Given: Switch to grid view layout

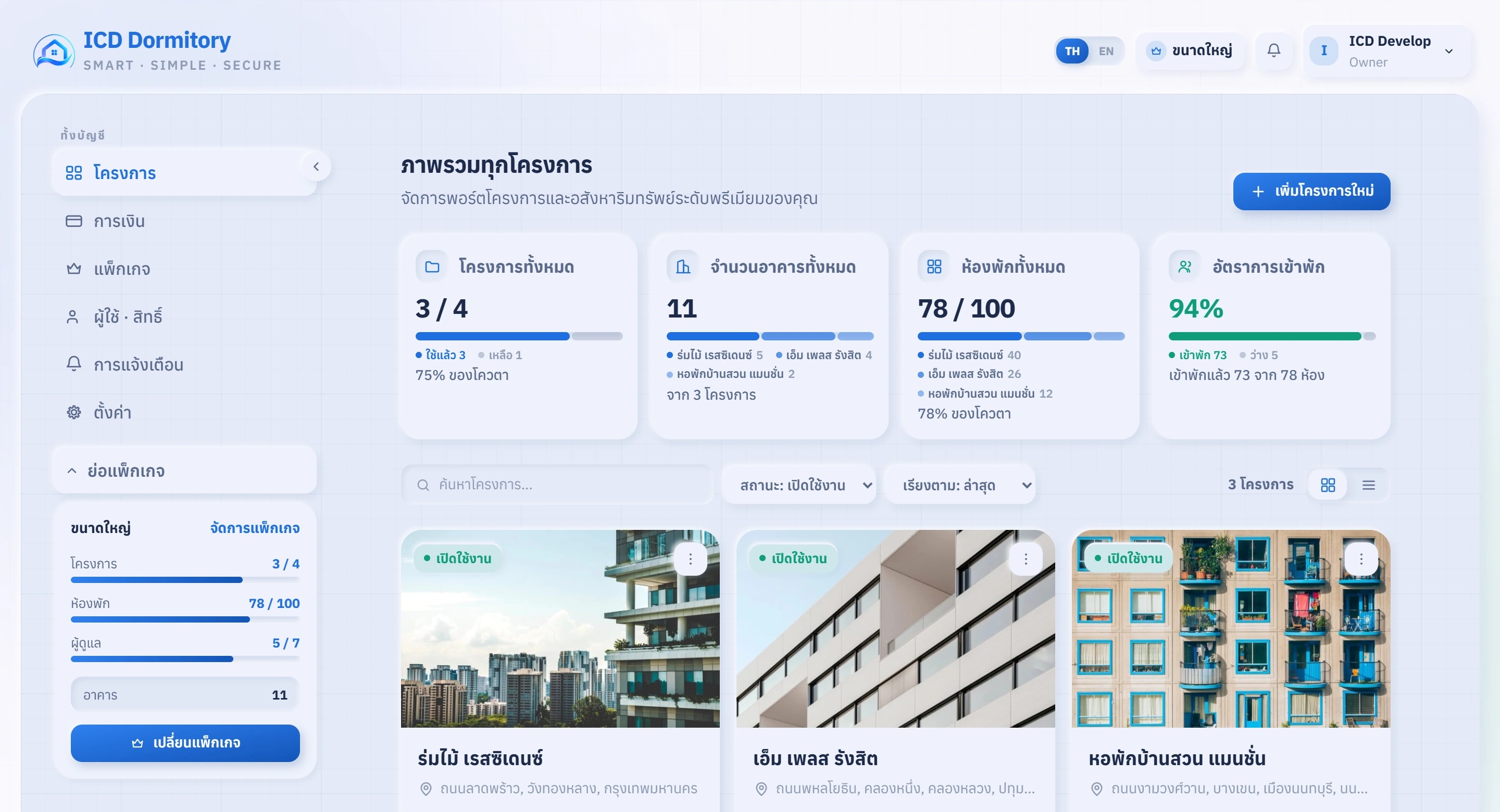Looking at the screenshot, I should click(1328, 485).
